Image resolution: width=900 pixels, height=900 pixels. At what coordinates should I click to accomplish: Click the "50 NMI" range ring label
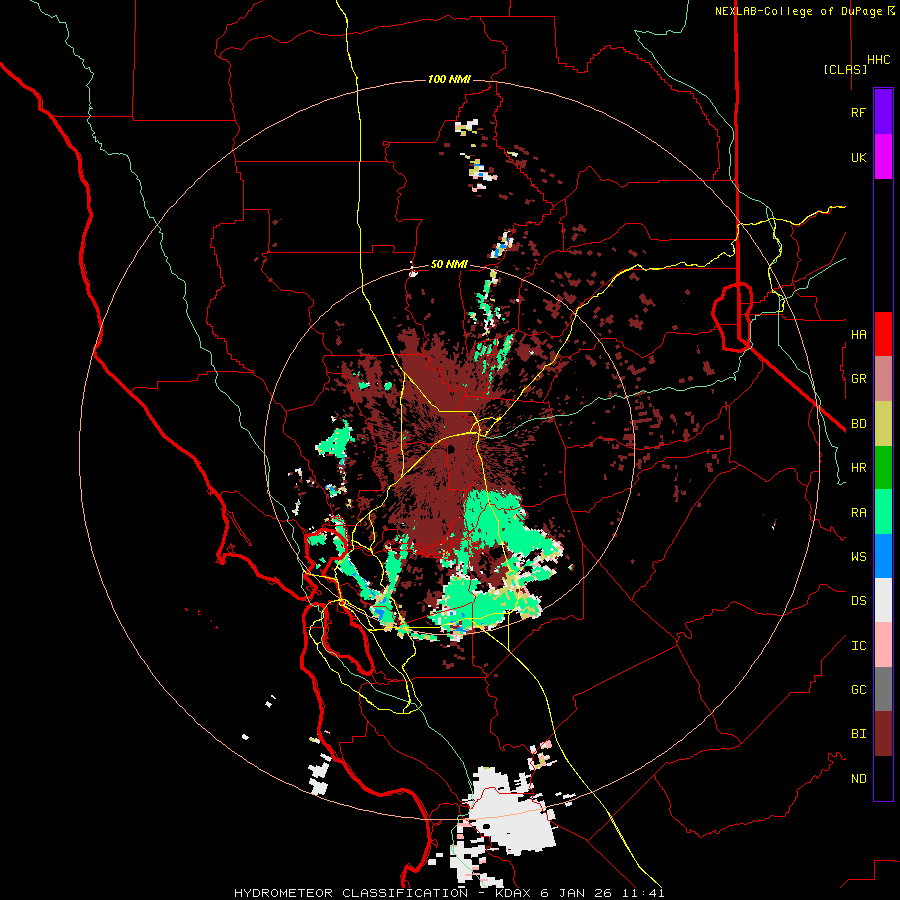pyautogui.click(x=449, y=265)
